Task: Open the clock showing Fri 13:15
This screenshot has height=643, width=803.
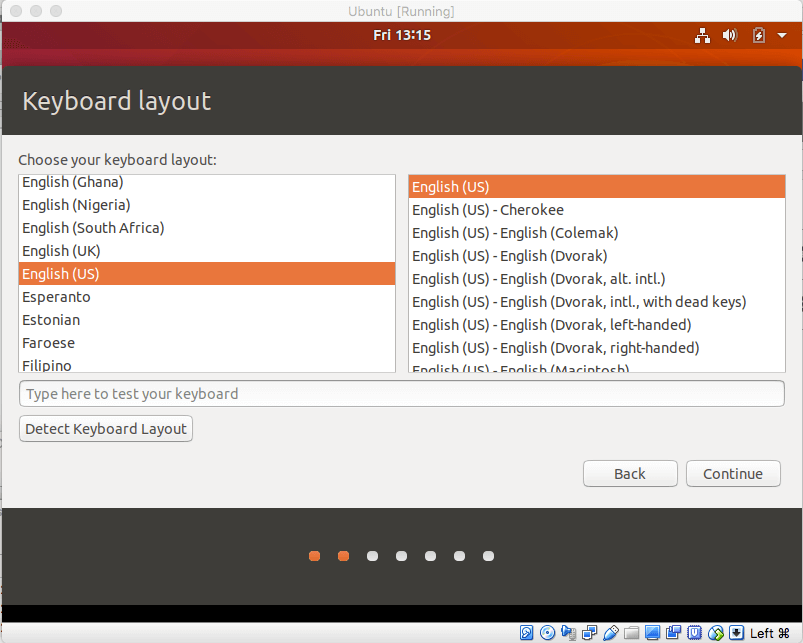Action: click(x=402, y=35)
